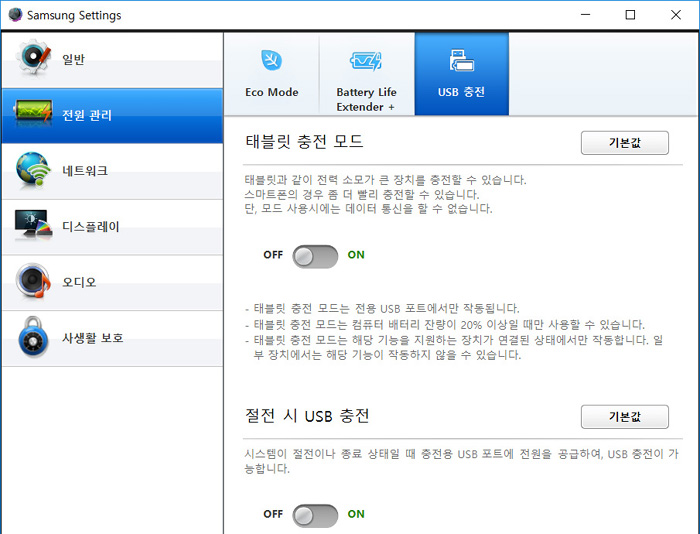Click the monitor icon for 디스플레이
700x534 pixels.
[33, 227]
